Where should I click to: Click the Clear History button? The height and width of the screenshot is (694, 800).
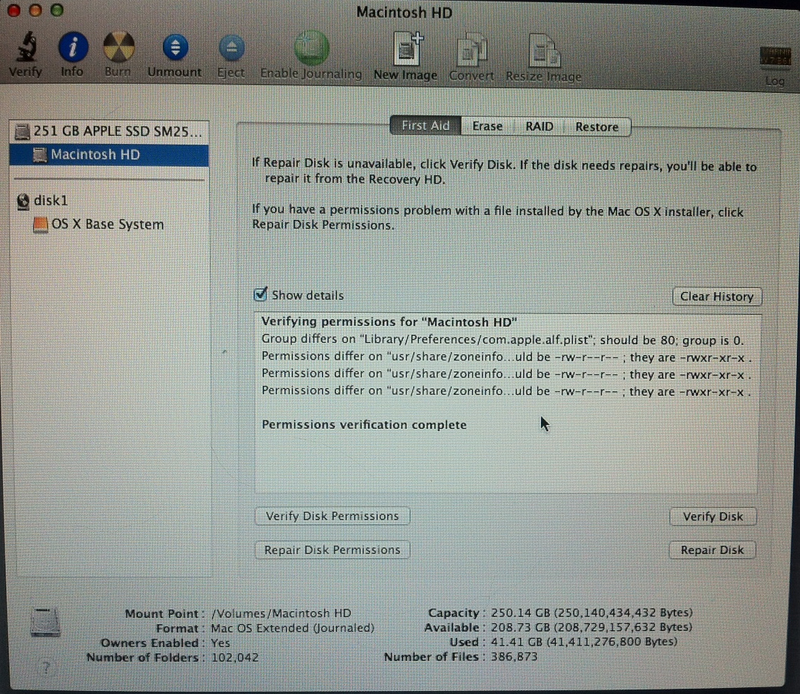[717, 296]
